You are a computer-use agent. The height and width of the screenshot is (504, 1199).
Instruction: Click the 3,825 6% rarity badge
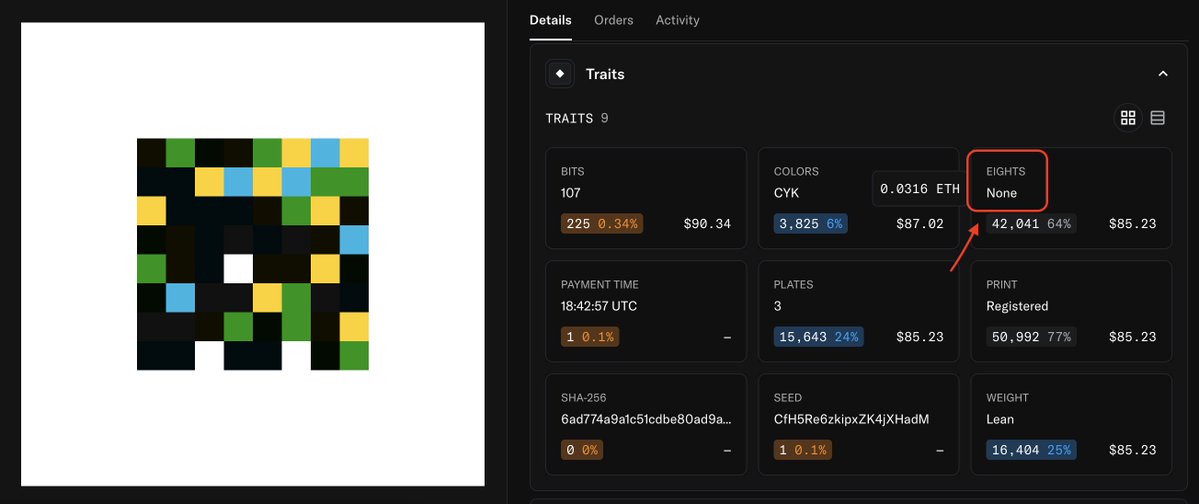click(811, 224)
